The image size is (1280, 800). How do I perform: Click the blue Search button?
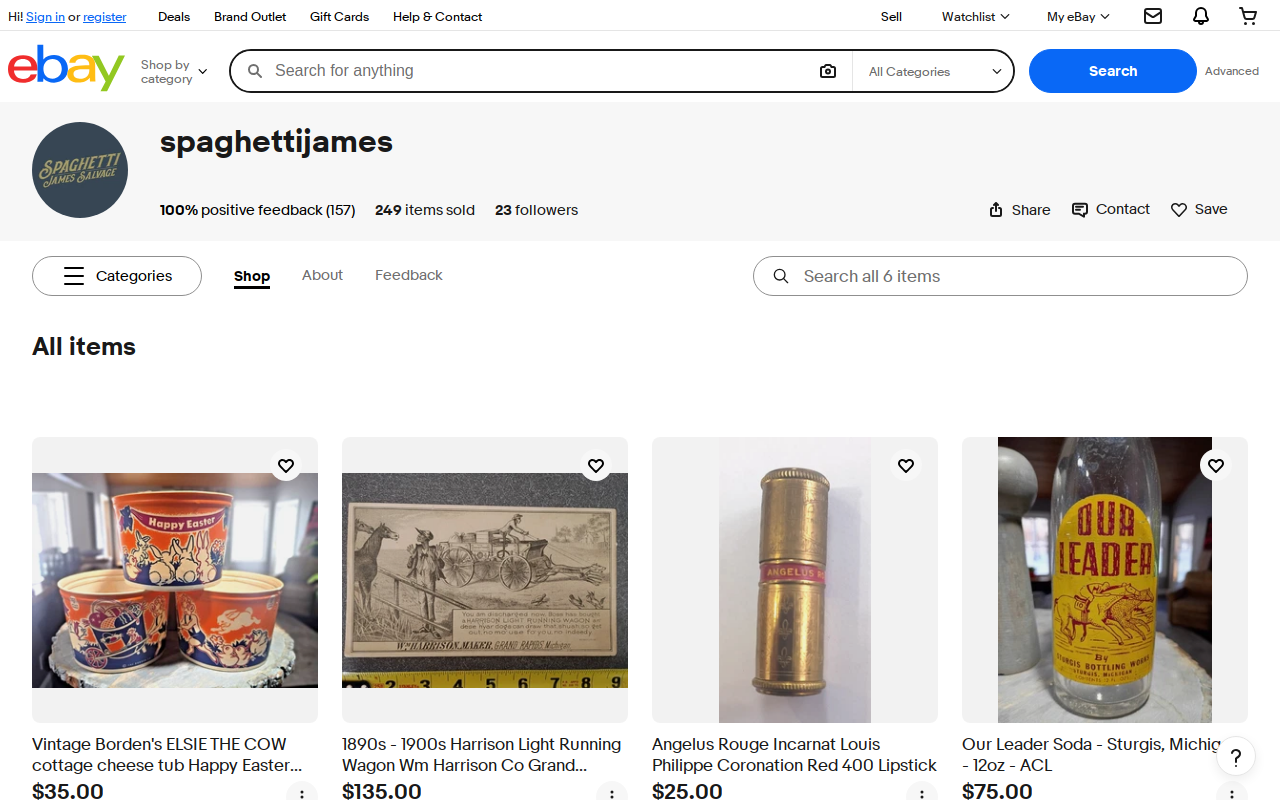point(1112,71)
